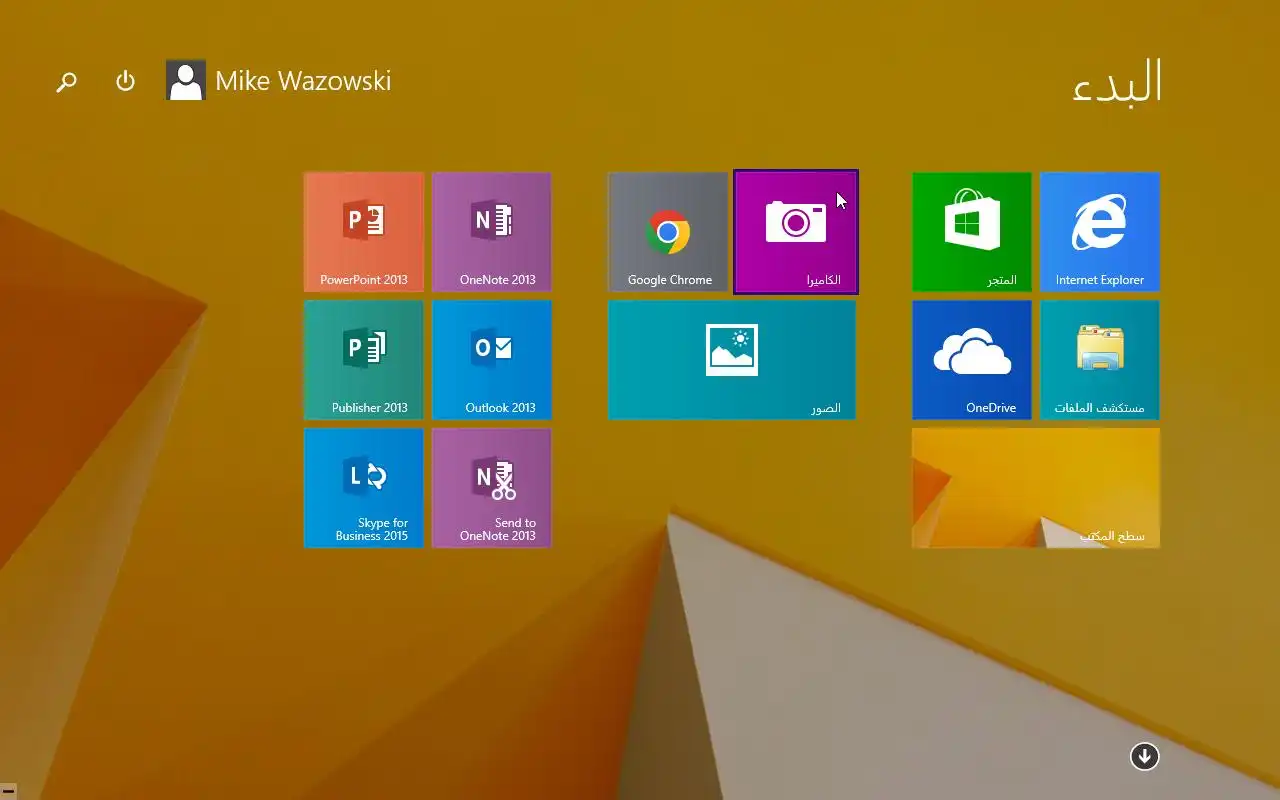Open the power options button
This screenshot has width=1280, height=800.
(x=125, y=81)
